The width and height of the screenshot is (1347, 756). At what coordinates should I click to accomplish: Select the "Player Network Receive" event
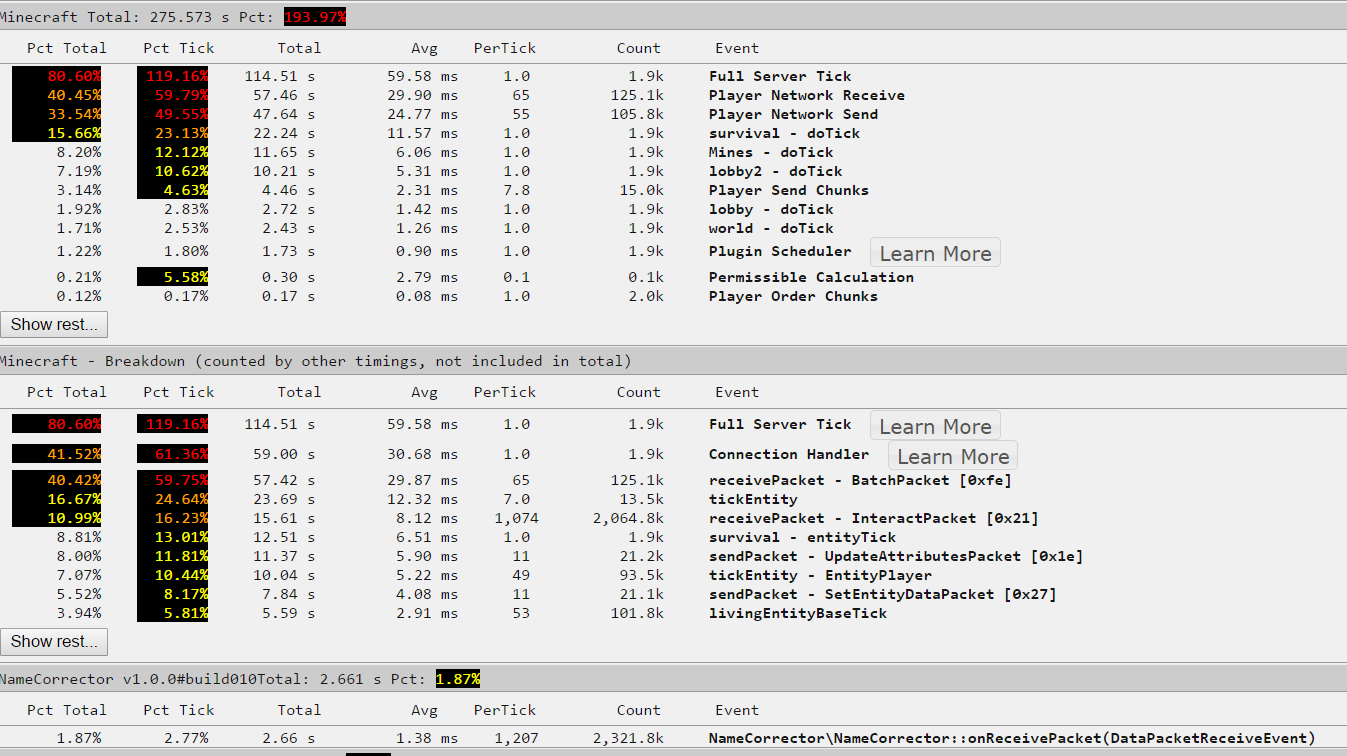[x=807, y=95]
